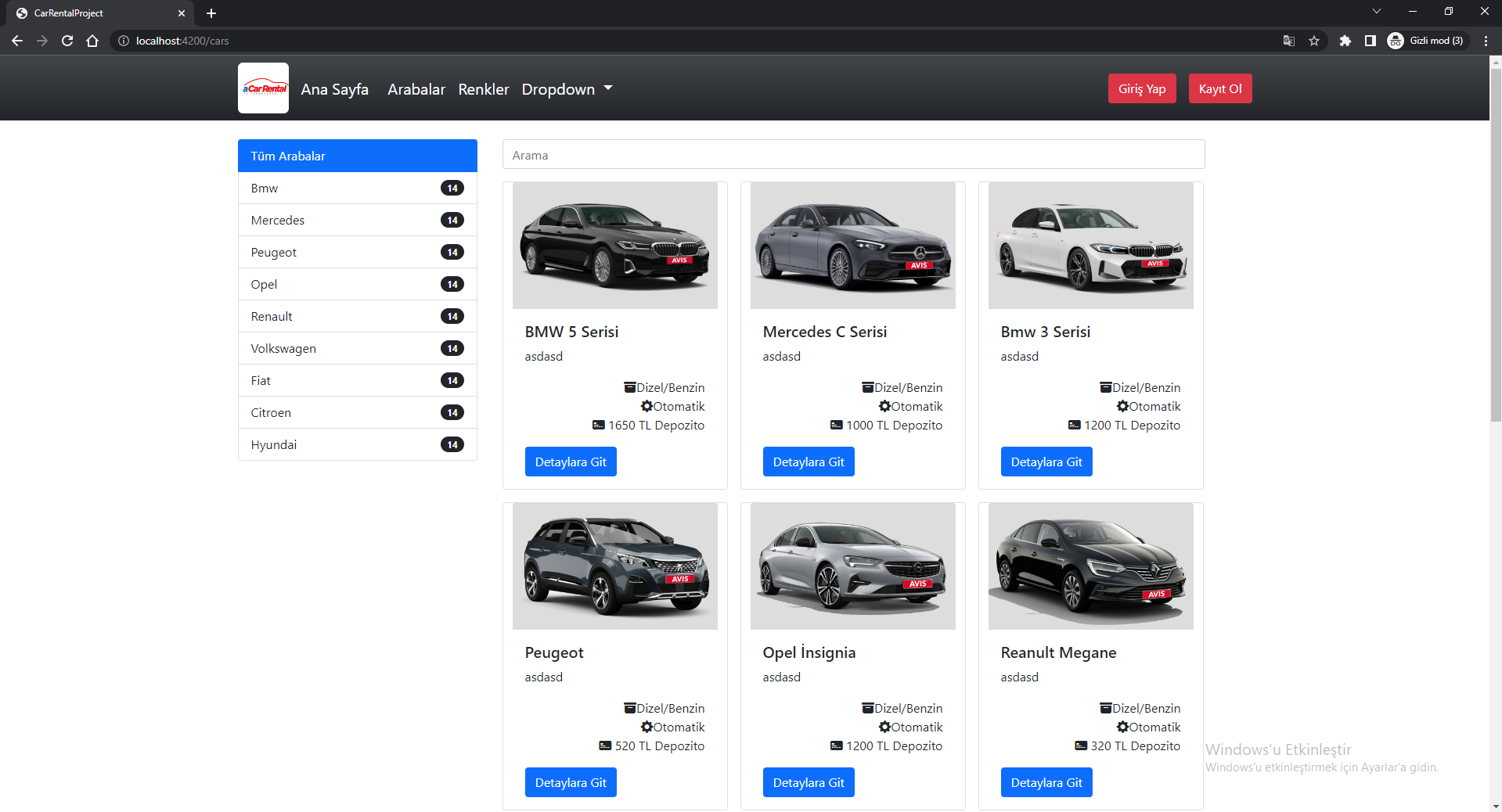Click the bookmark star in the address bar
This screenshot has width=1502, height=812.
tap(1315, 41)
